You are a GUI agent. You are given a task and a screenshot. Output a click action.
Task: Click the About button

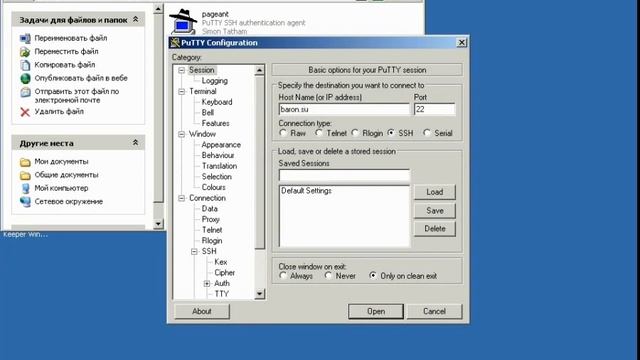click(x=202, y=311)
